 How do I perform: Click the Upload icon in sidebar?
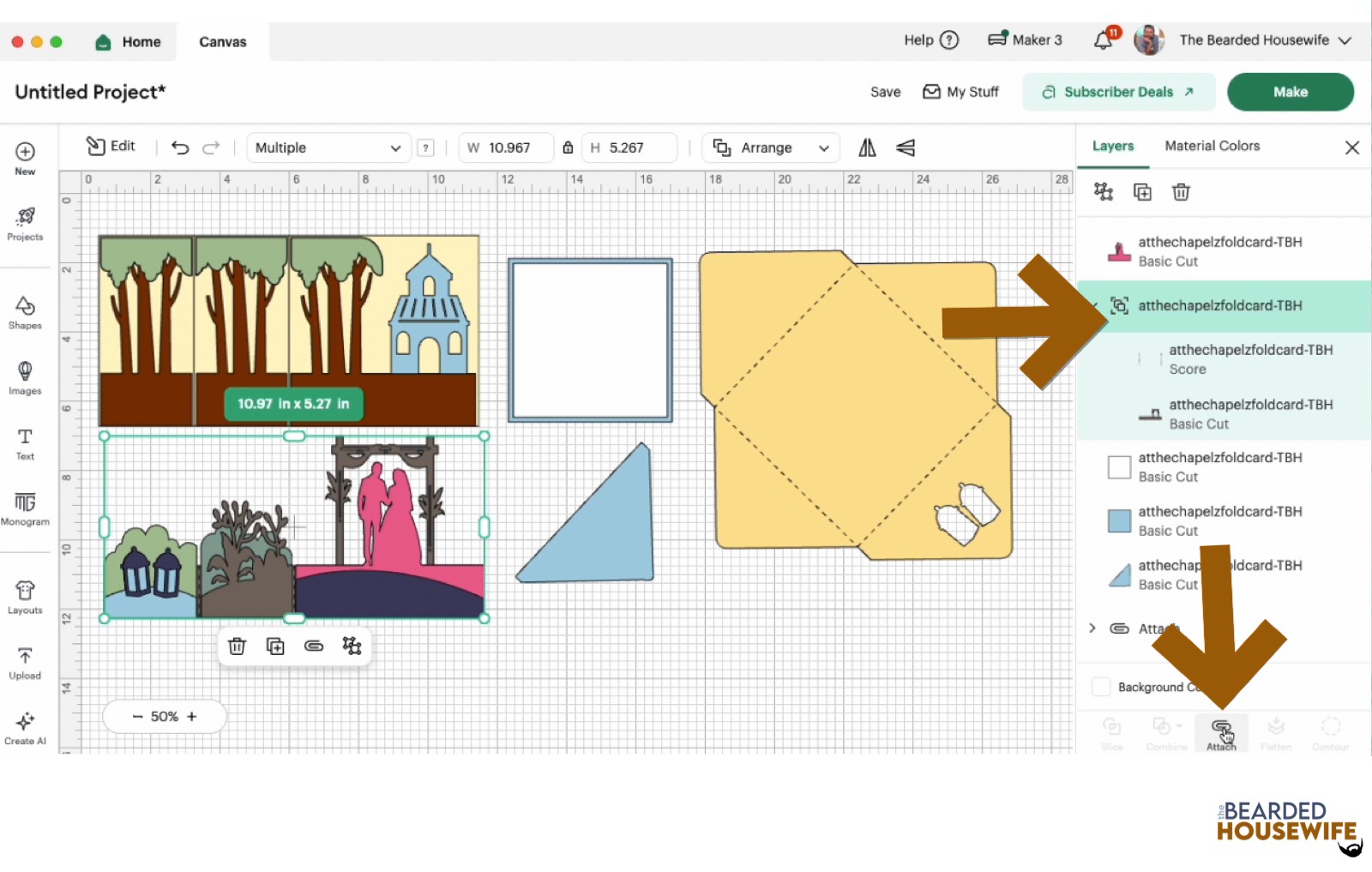click(x=25, y=663)
